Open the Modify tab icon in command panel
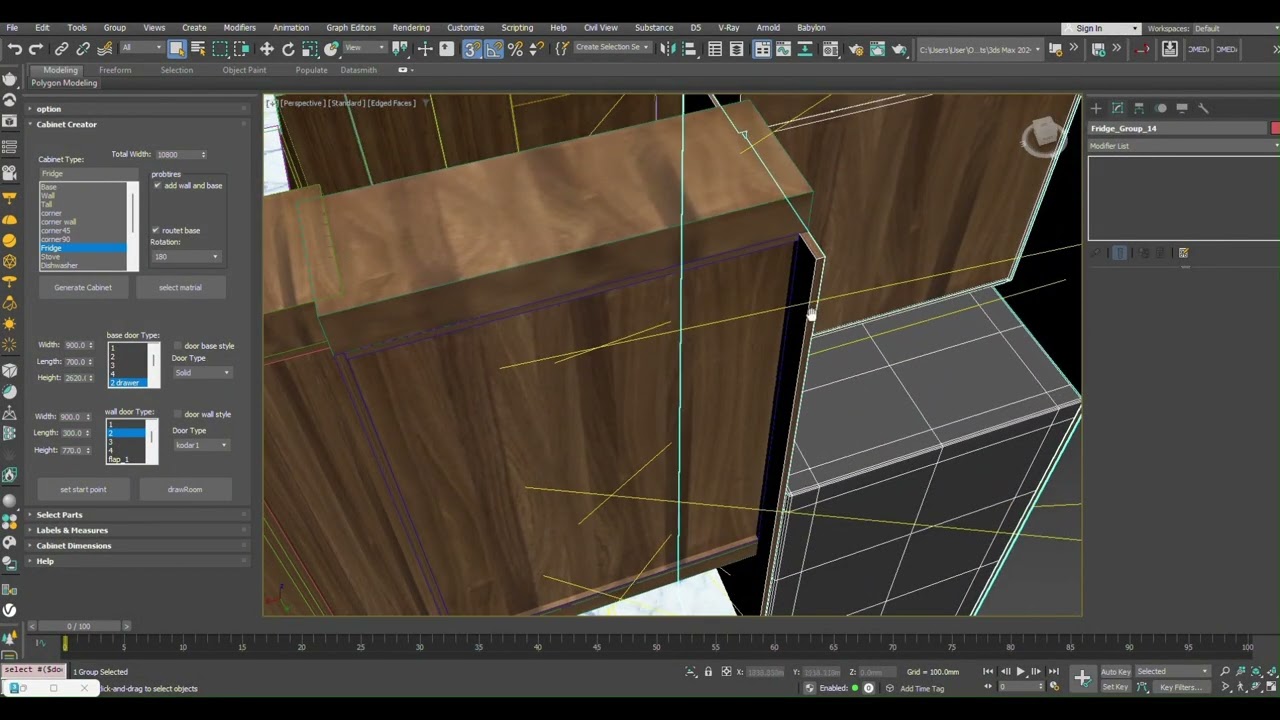 pyautogui.click(x=1117, y=108)
